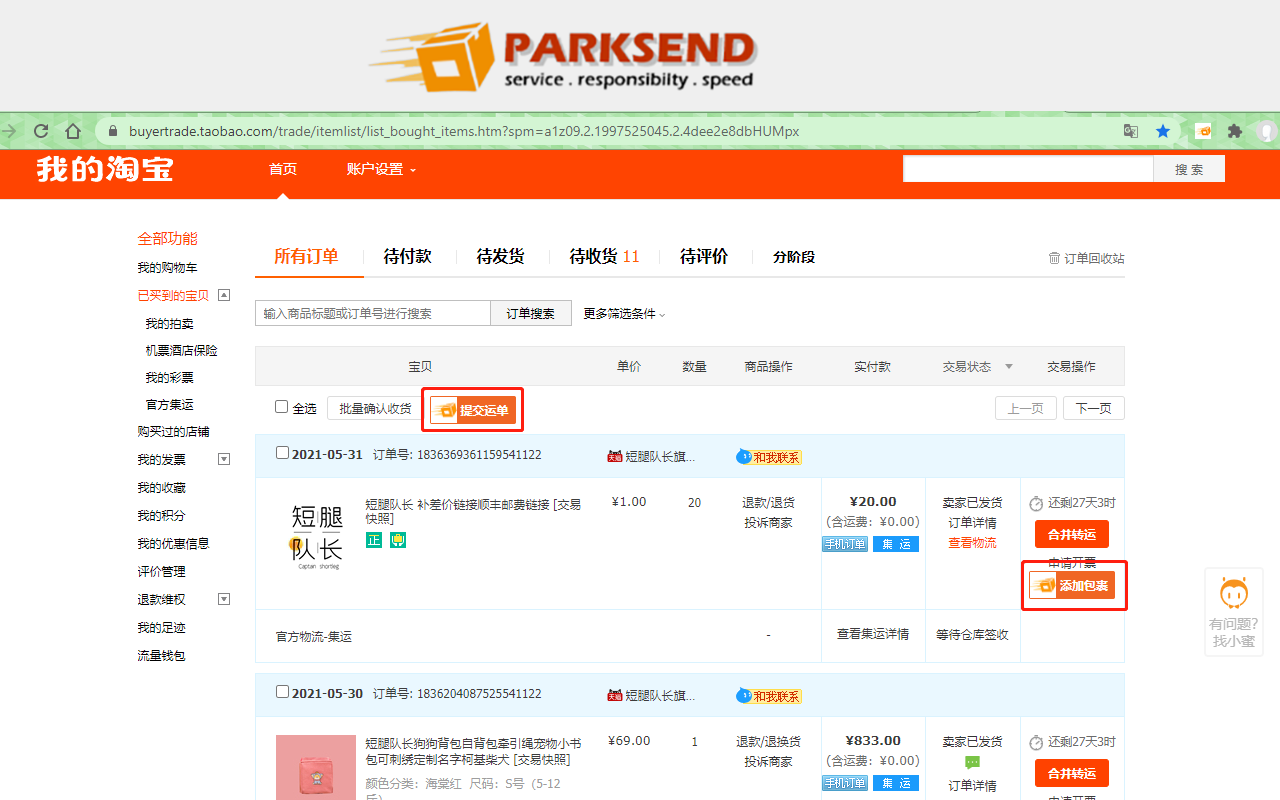The width and height of the screenshot is (1280, 800).
Task: Open the 账户设置 dropdown menu
Action: coord(381,169)
